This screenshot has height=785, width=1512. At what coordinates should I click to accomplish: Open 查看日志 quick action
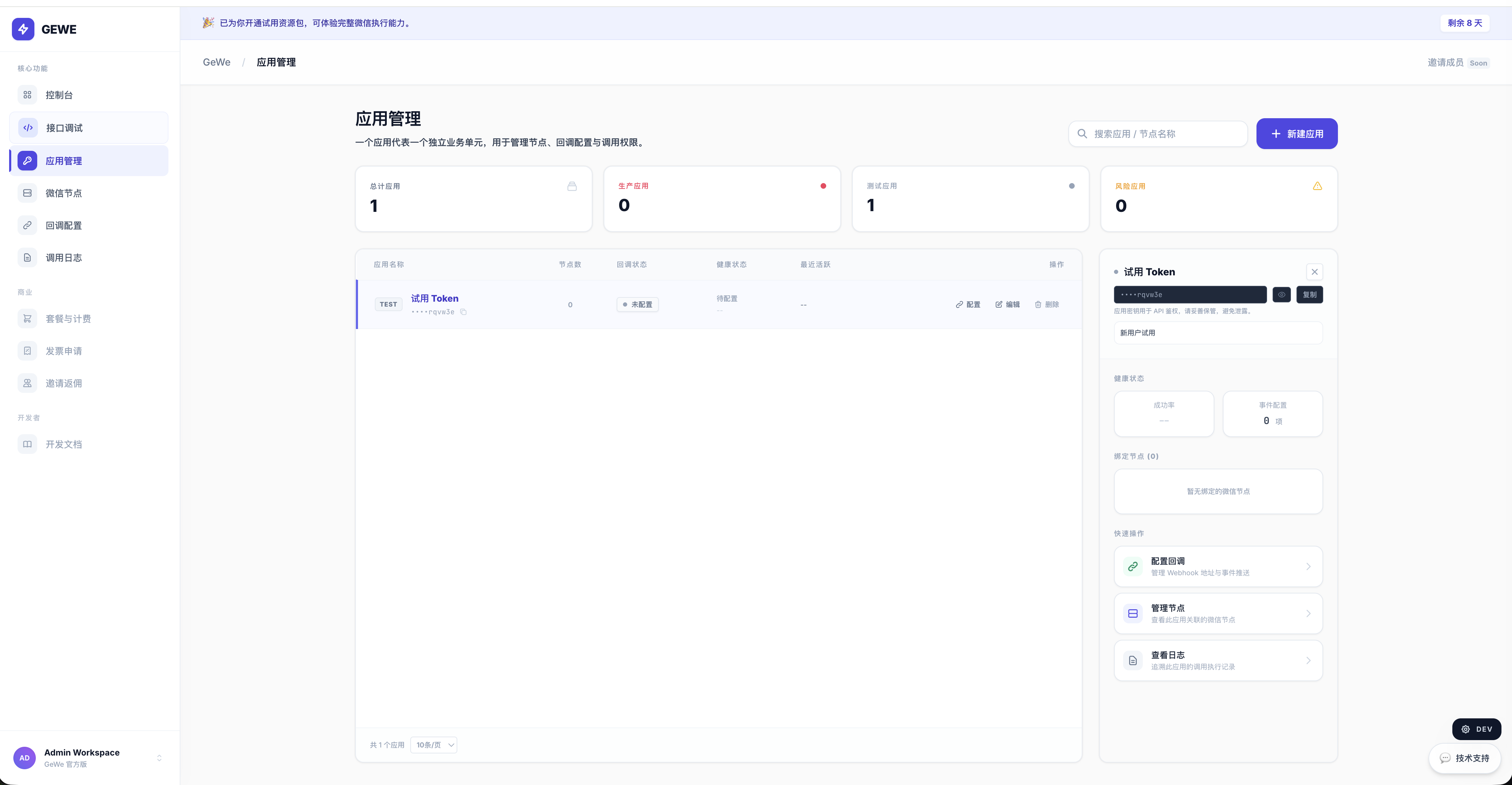pyautogui.click(x=1218, y=660)
